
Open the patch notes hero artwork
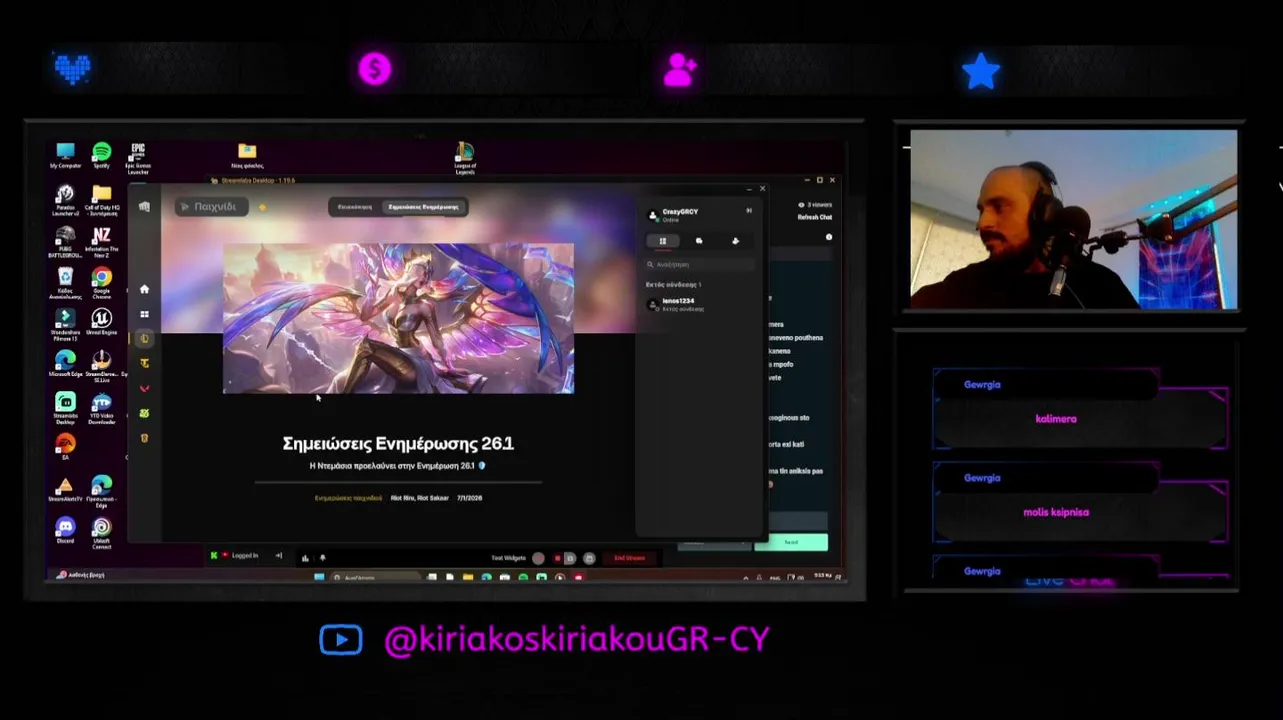398,318
